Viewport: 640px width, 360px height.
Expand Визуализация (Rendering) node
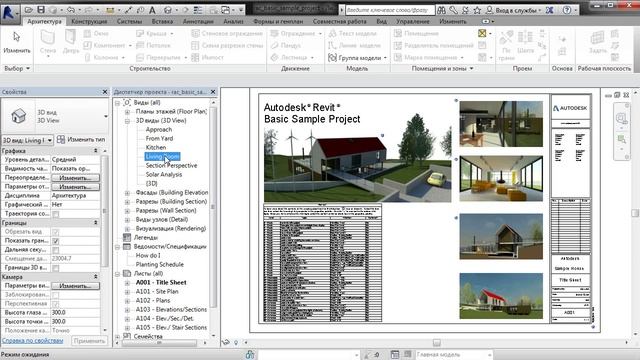(x=127, y=229)
